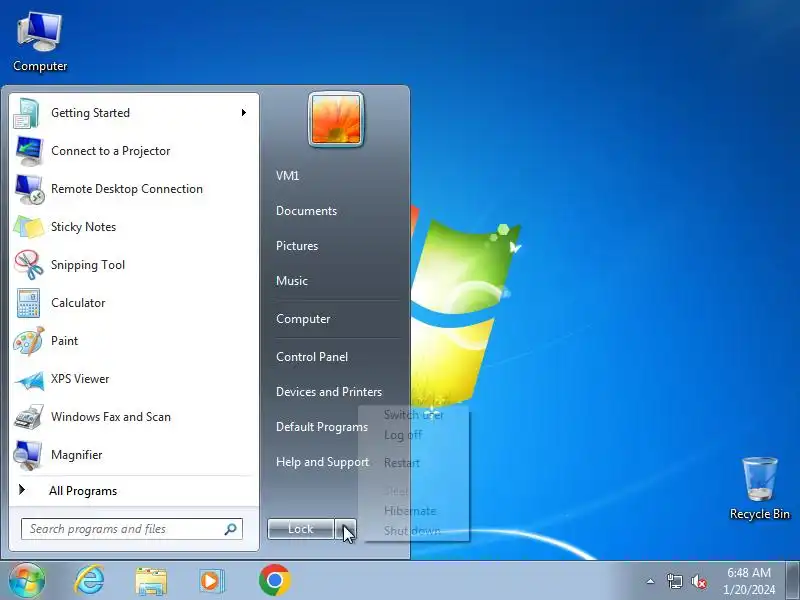The height and width of the screenshot is (600, 800).
Task: Open the Getting Started icon
Action: click(27, 113)
